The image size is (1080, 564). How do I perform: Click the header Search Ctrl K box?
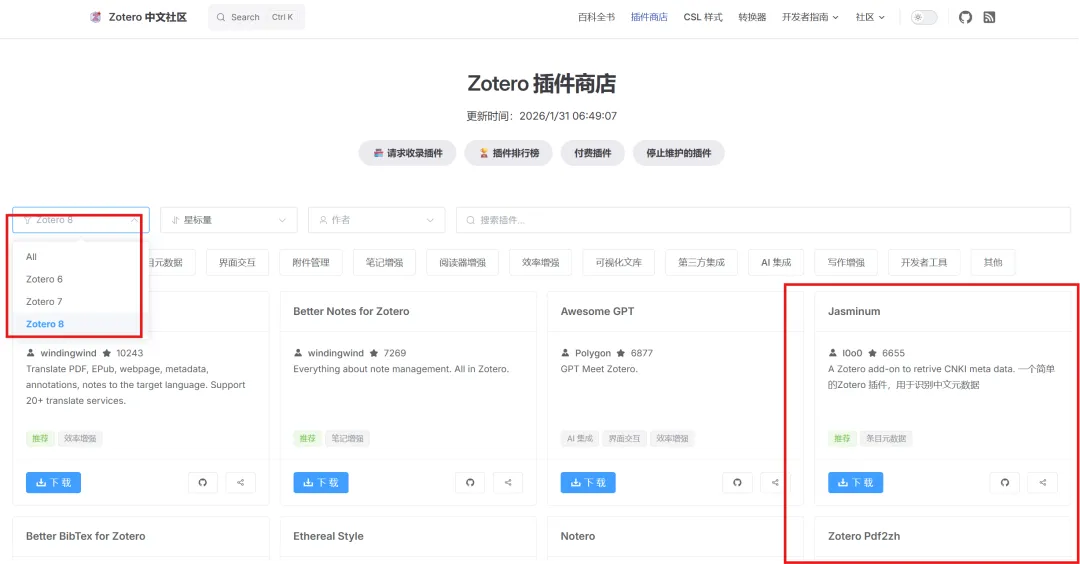pyautogui.click(x=256, y=17)
